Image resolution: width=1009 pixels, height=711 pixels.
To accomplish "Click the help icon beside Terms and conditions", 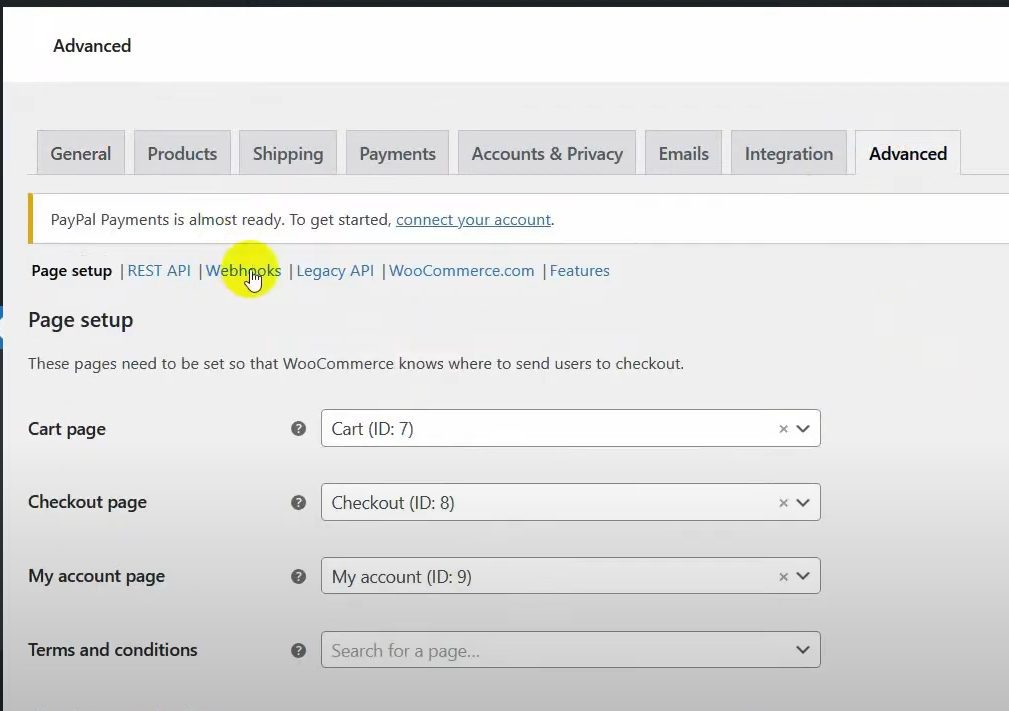I will (x=298, y=650).
